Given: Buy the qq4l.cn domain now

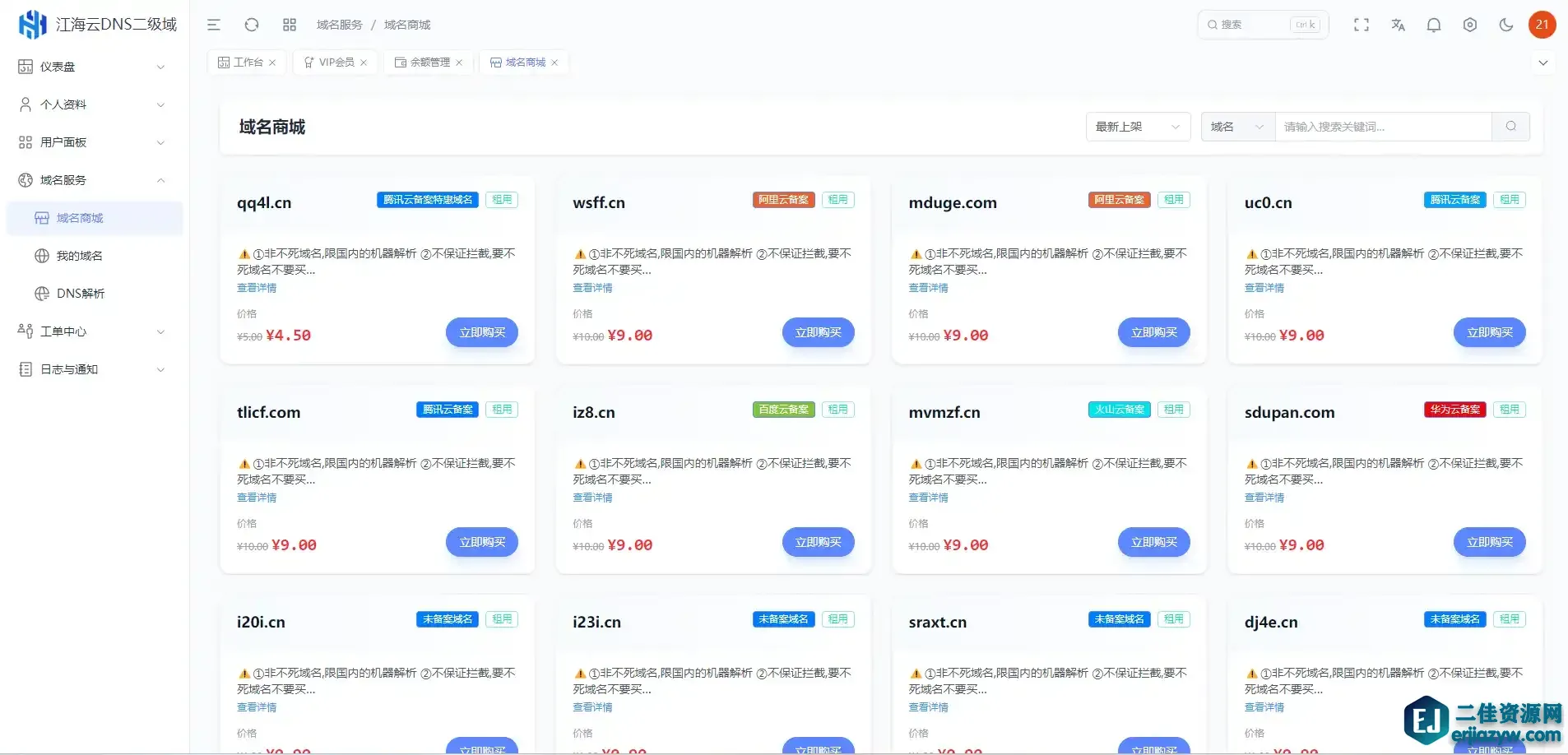Looking at the screenshot, I should [482, 332].
